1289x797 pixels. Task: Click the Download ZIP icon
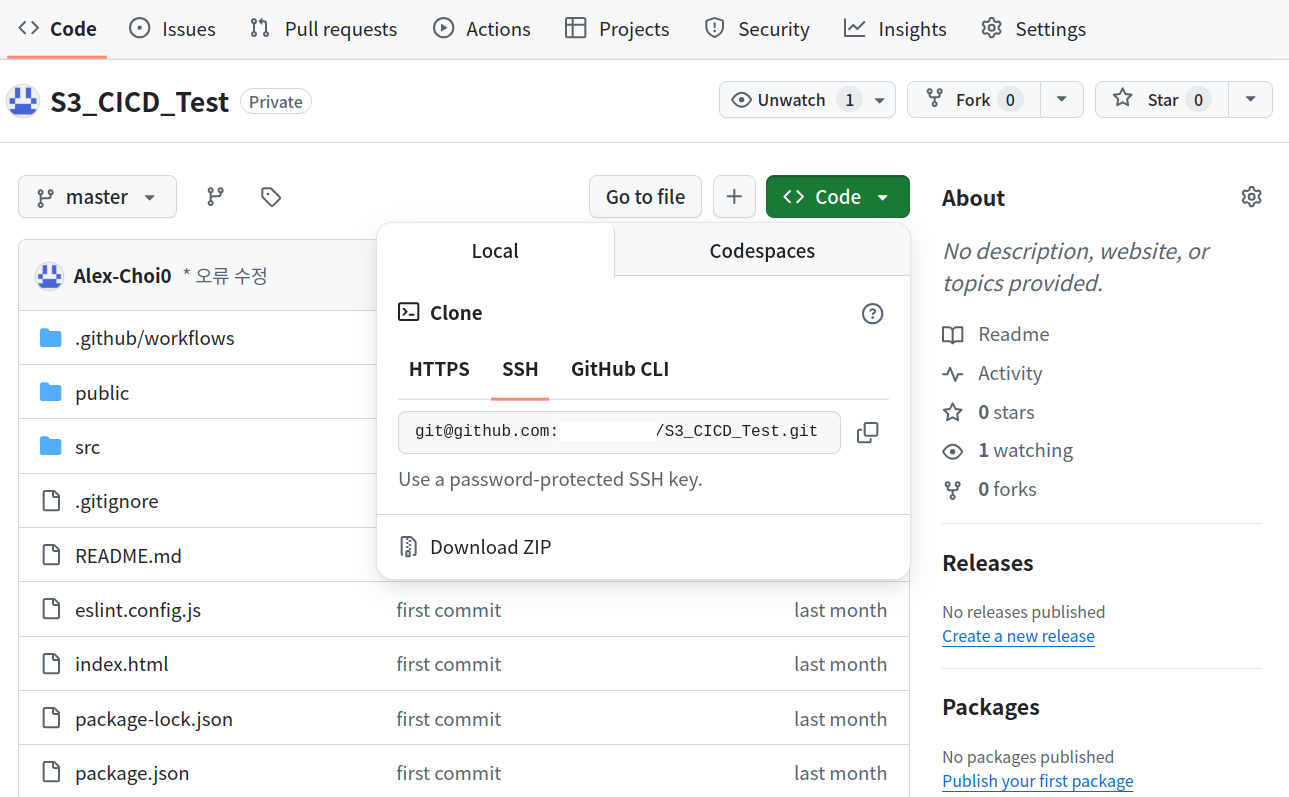pos(408,547)
